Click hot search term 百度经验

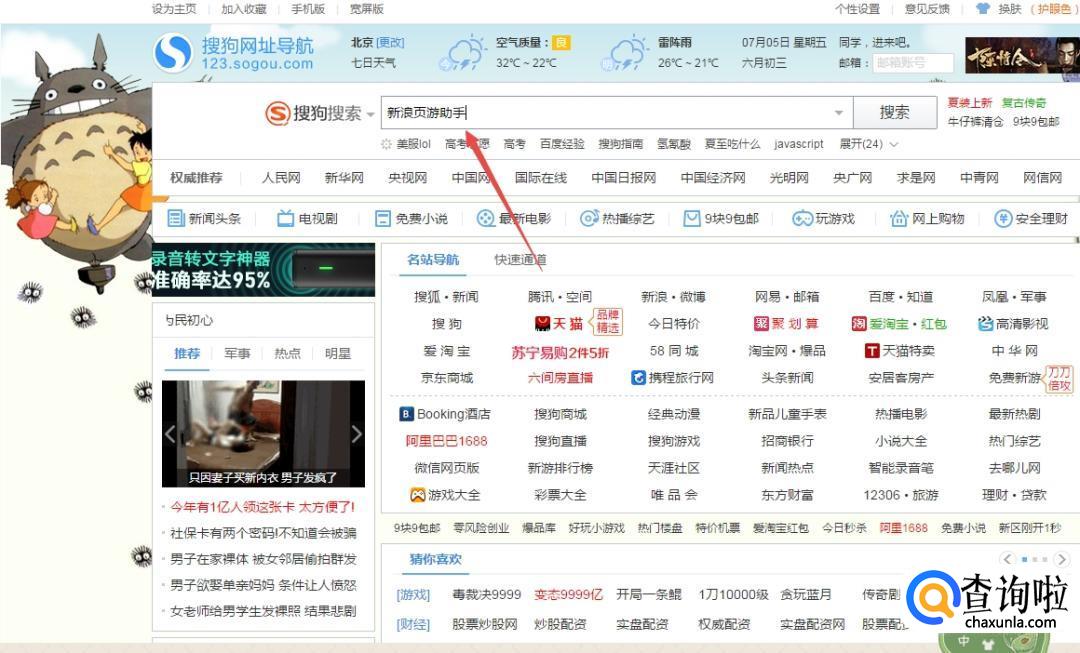pyautogui.click(x=562, y=144)
